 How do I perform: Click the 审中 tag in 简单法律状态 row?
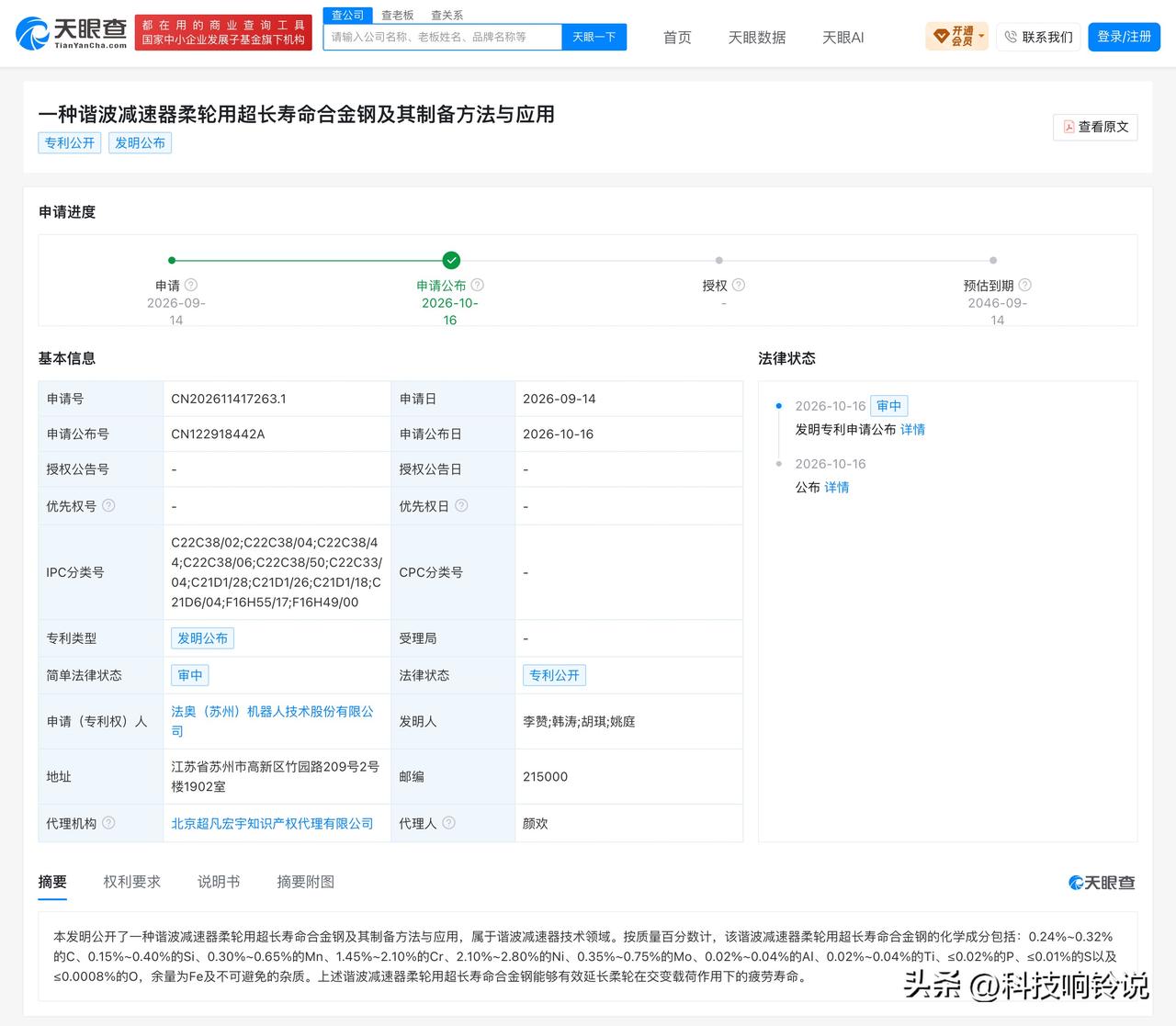(x=190, y=675)
